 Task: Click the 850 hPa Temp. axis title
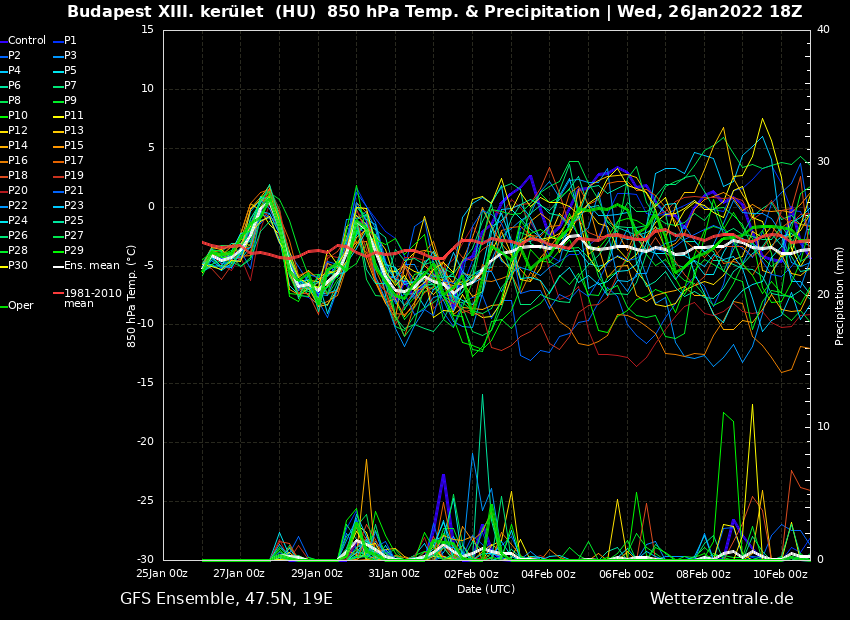132,295
